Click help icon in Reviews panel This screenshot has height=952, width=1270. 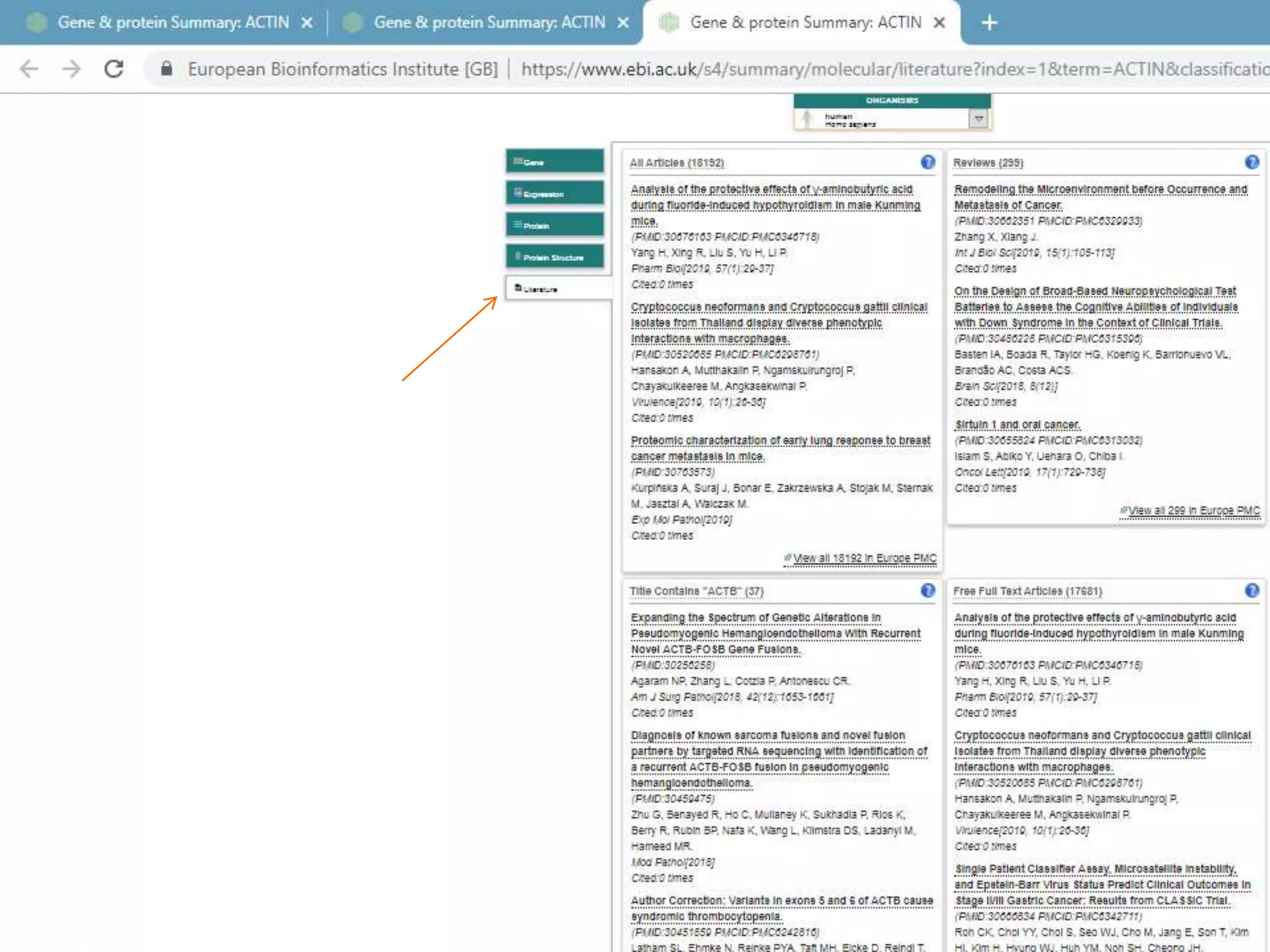coord(1251,162)
